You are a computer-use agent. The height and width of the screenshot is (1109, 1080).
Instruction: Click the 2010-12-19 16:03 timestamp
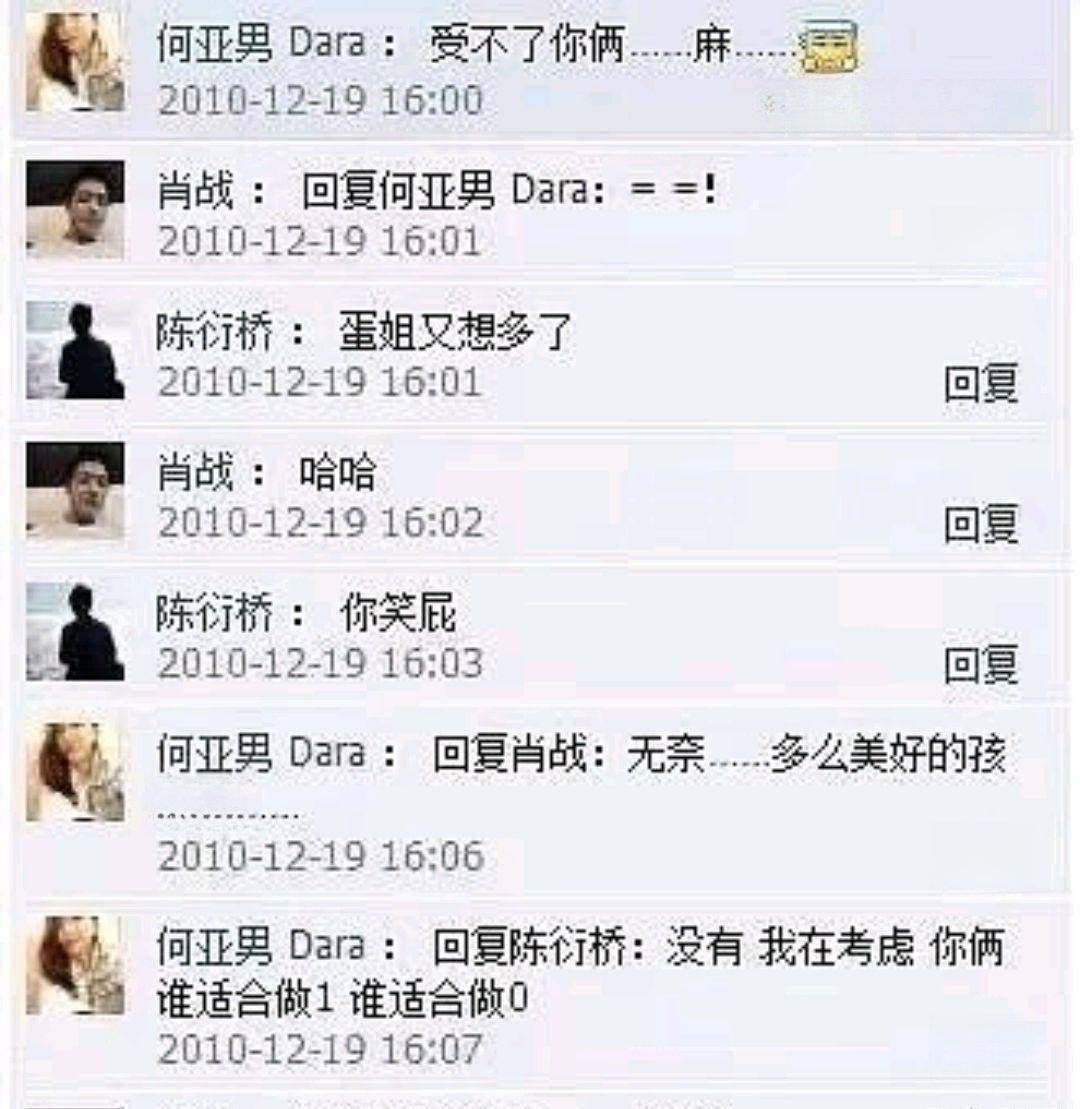tap(320, 663)
